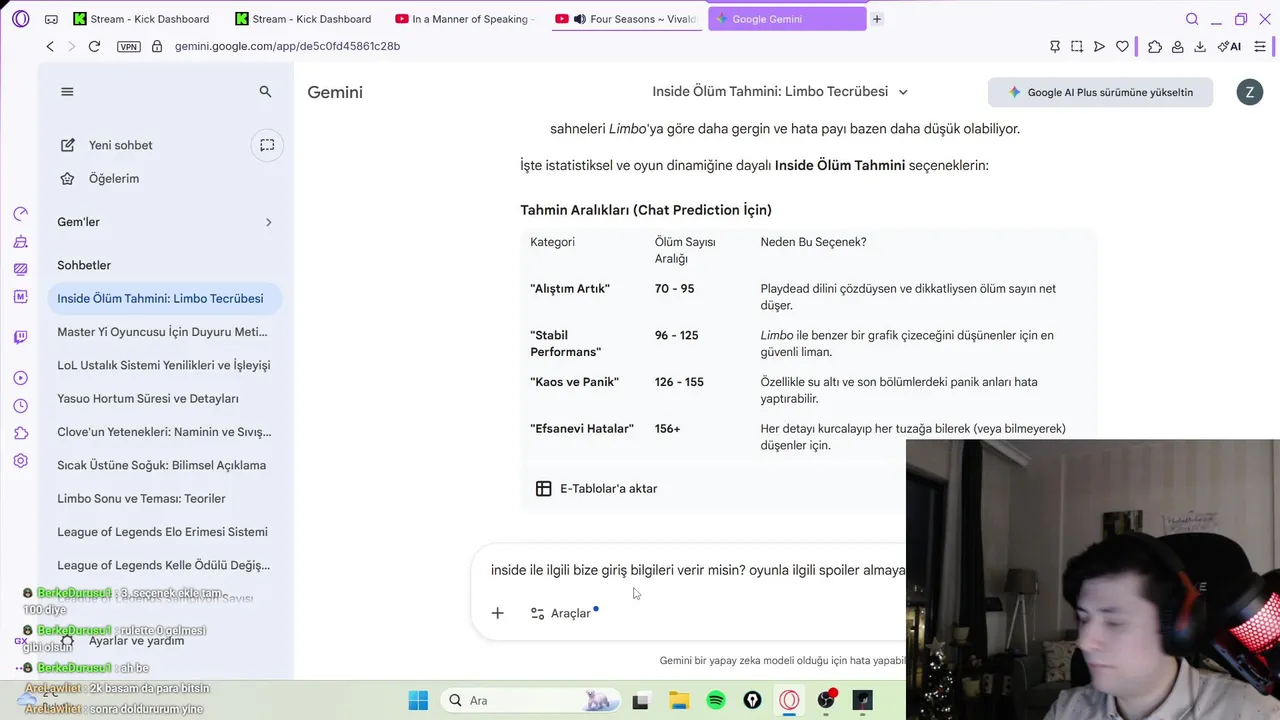Image resolution: width=1280 pixels, height=720 pixels.
Task: Switch to In a Manner of Speaking tab
Action: 465,19
